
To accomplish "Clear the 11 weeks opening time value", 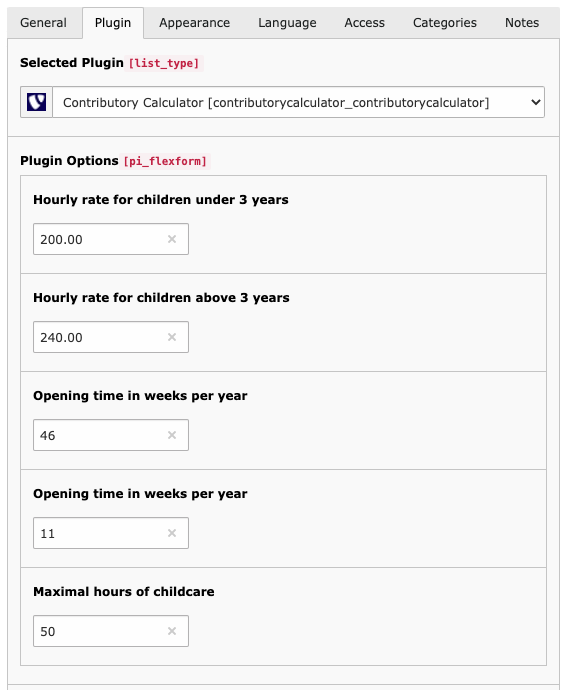I will tap(172, 533).
